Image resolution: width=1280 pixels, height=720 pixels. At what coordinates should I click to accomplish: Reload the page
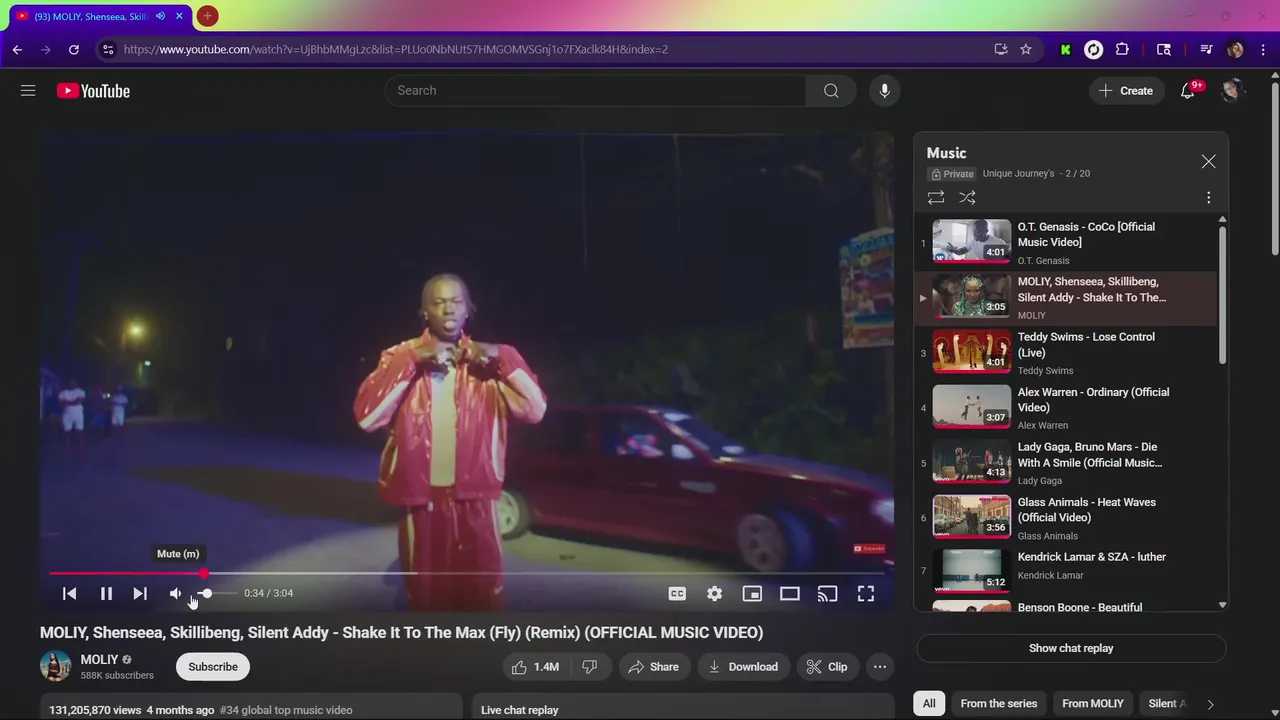(74, 49)
